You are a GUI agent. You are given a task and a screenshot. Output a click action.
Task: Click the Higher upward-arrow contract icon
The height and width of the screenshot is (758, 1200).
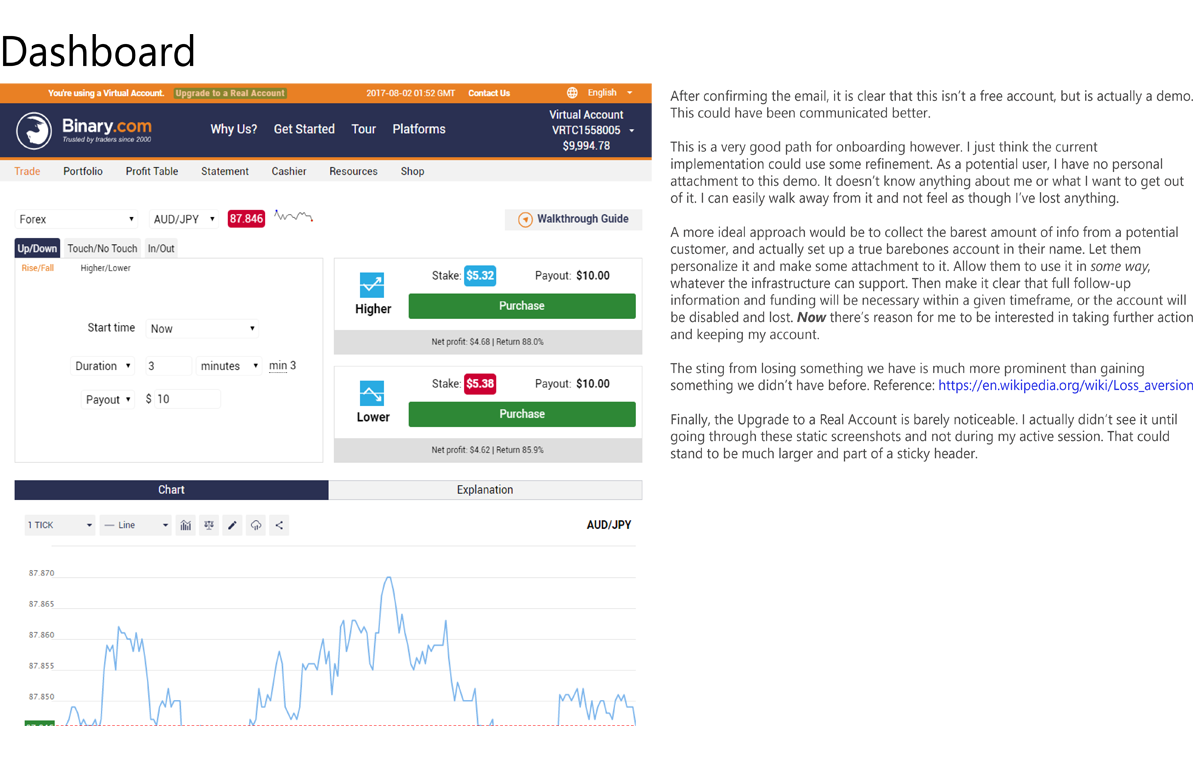[372, 285]
